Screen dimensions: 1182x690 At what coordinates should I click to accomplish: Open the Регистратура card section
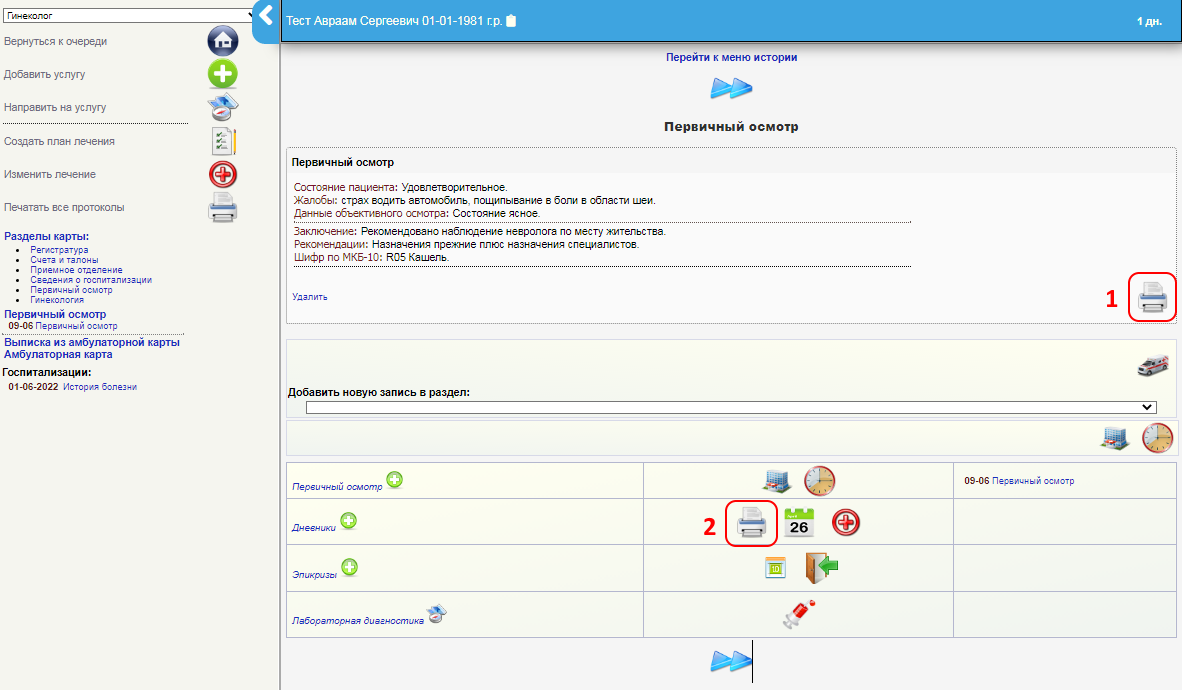click(x=59, y=250)
